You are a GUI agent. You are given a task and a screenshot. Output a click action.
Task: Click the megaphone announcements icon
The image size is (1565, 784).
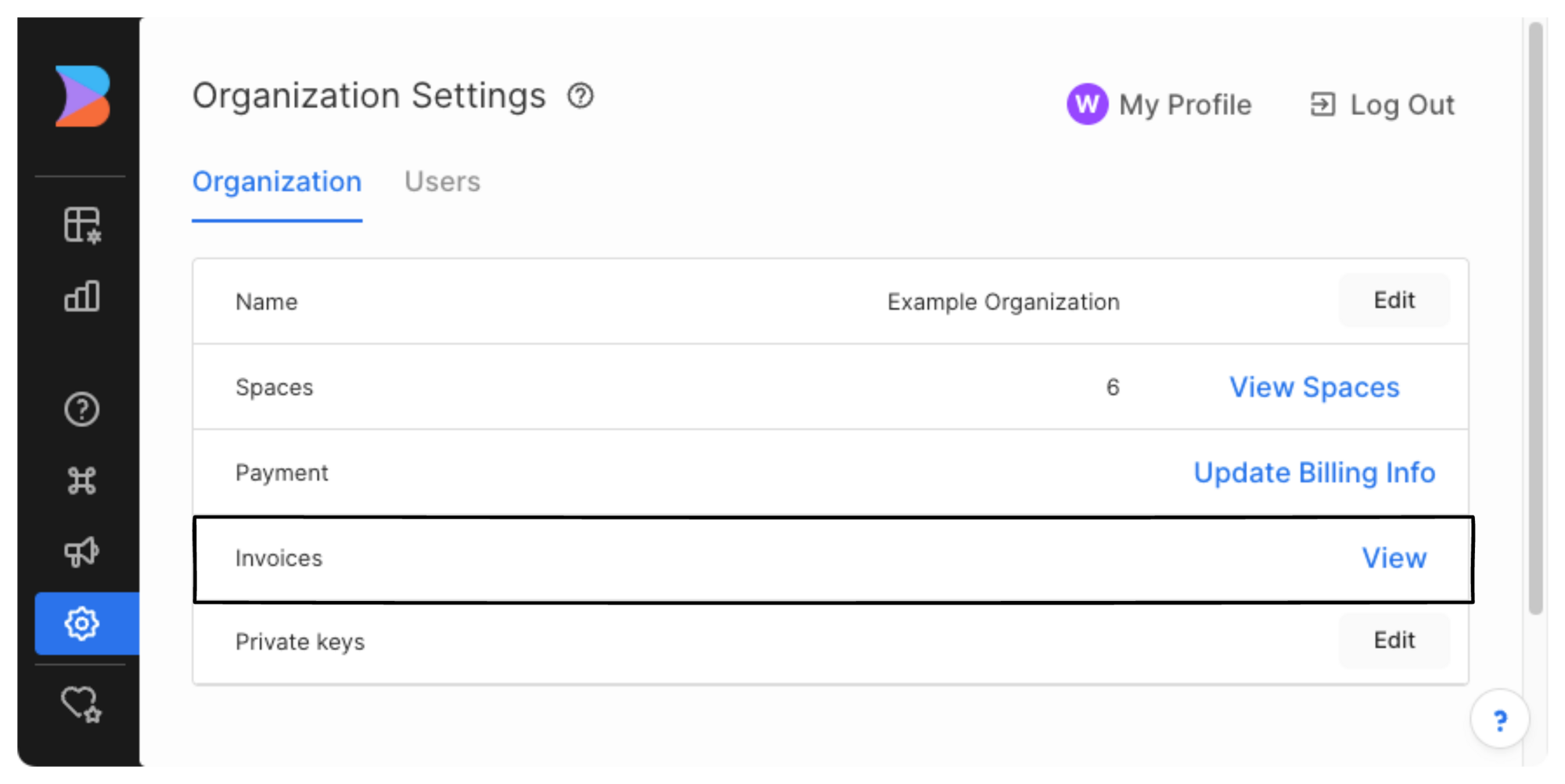pyautogui.click(x=81, y=549)
